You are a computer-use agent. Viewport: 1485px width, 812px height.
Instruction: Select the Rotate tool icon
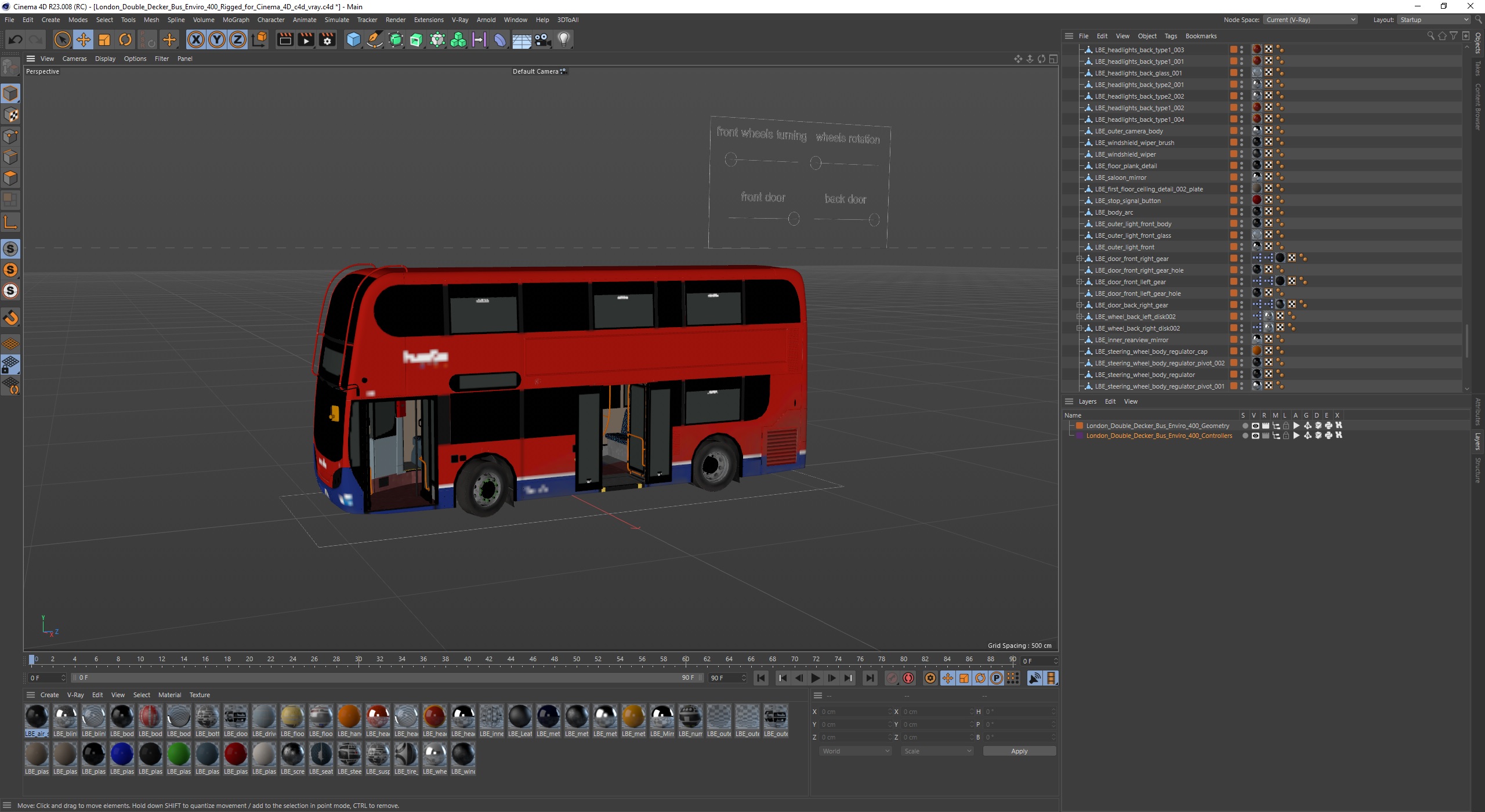coord(125,39)
